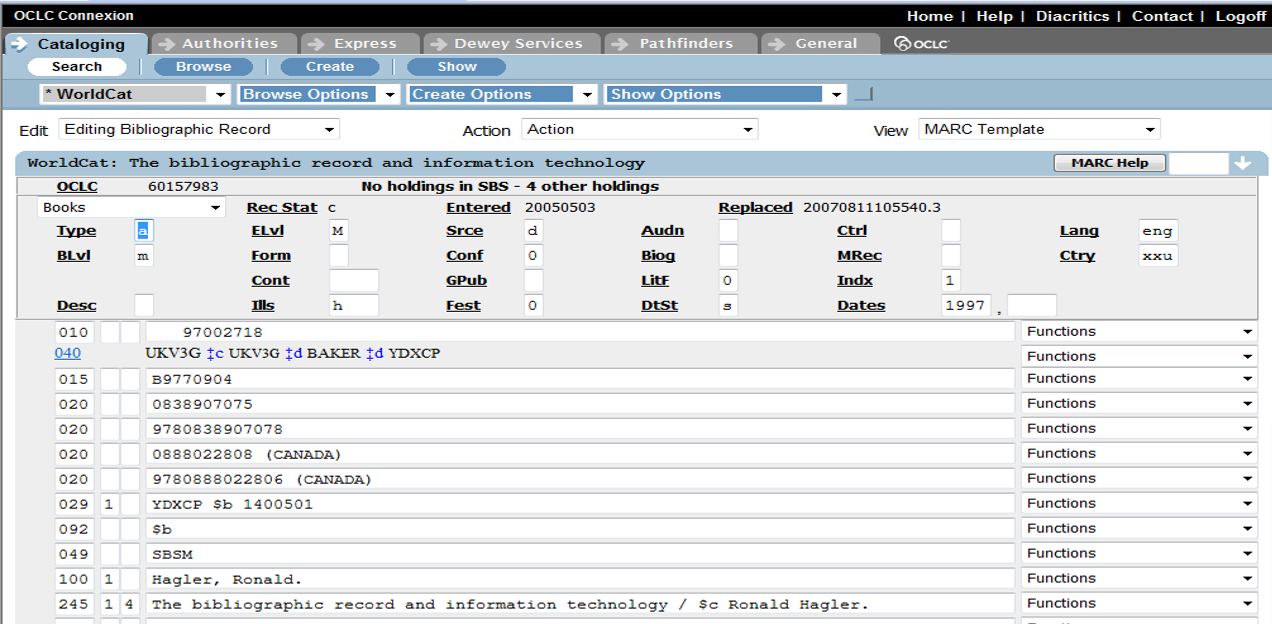Click the 100 field Hagler, Ronald text box

tap(580, 579)
